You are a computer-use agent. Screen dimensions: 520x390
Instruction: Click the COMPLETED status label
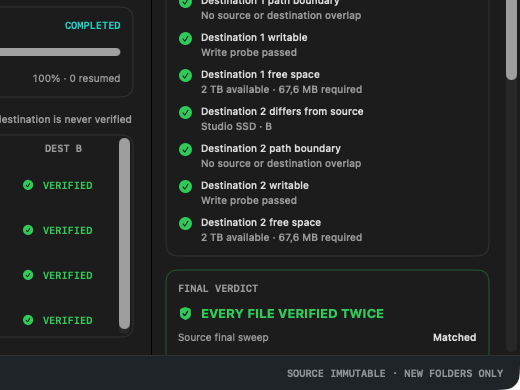click(93, 26)
